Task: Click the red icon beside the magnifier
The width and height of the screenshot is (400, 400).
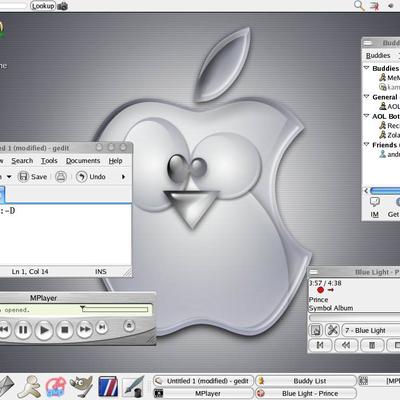Action: point(375,6)
